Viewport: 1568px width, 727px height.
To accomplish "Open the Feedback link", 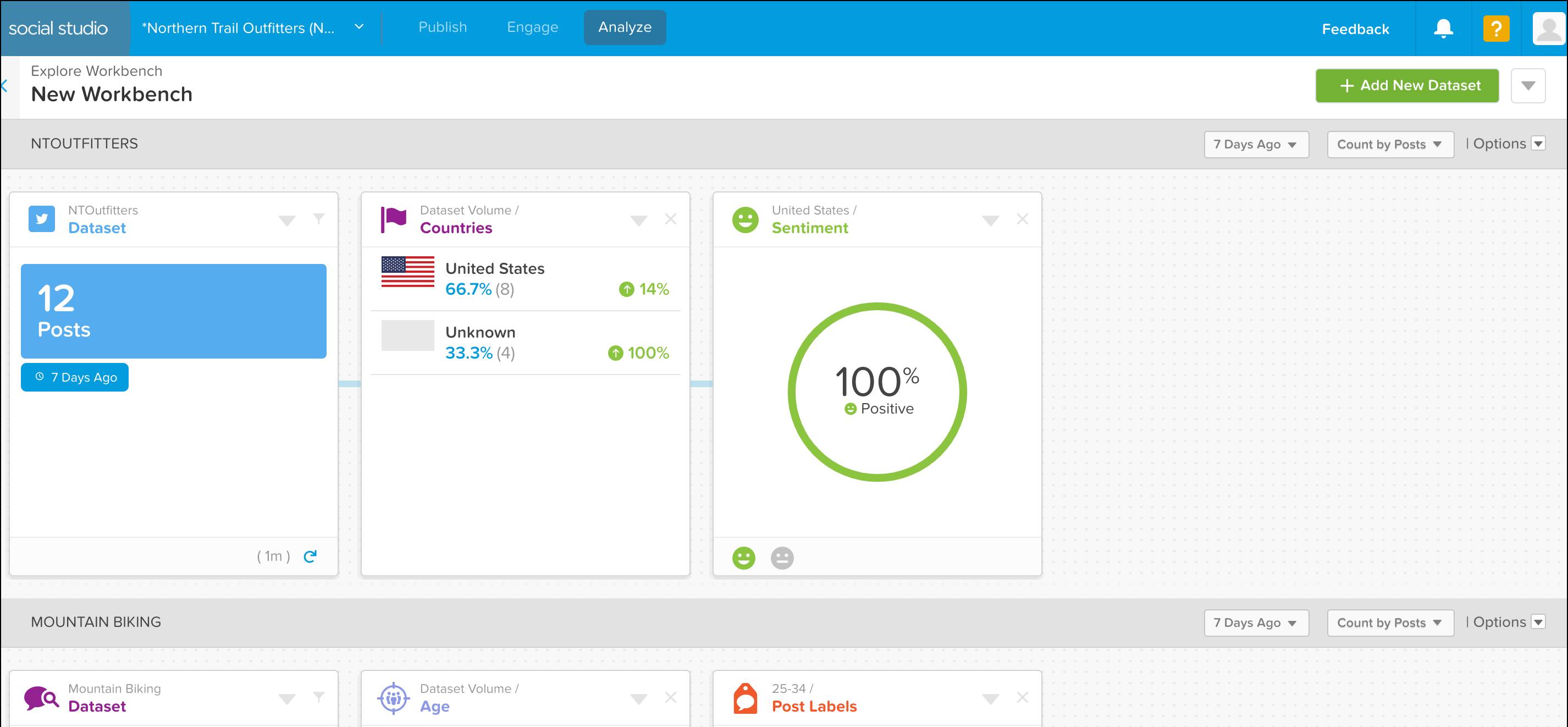I will point(1356,29).
